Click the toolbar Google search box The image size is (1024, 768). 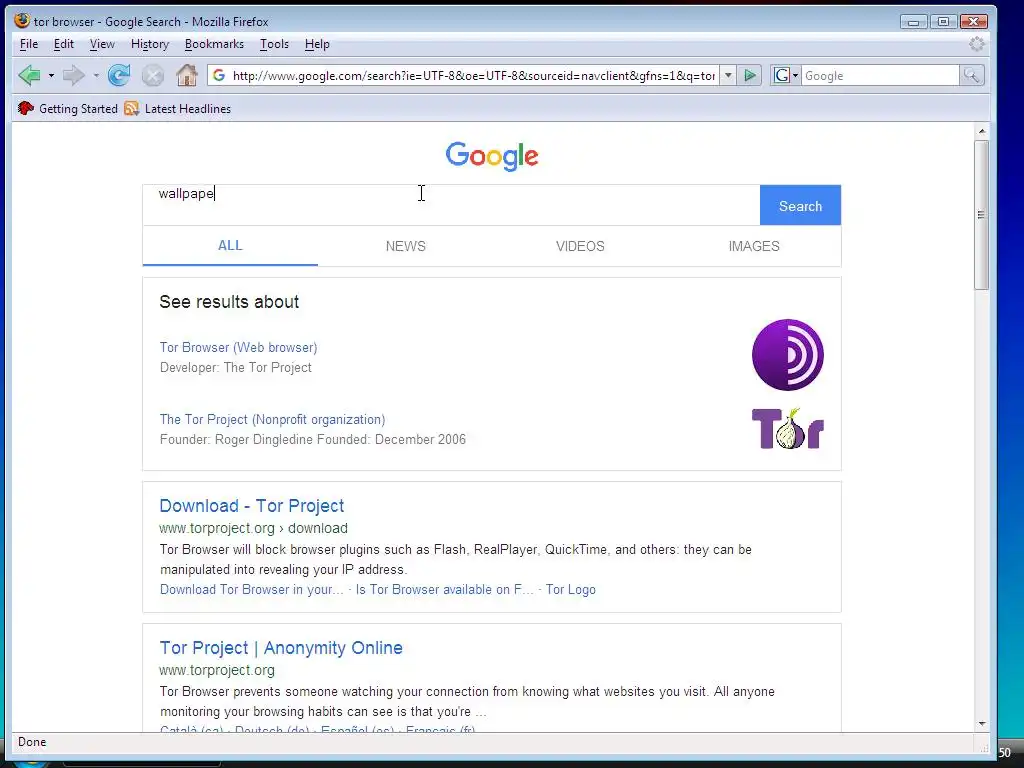coord(880,76)
